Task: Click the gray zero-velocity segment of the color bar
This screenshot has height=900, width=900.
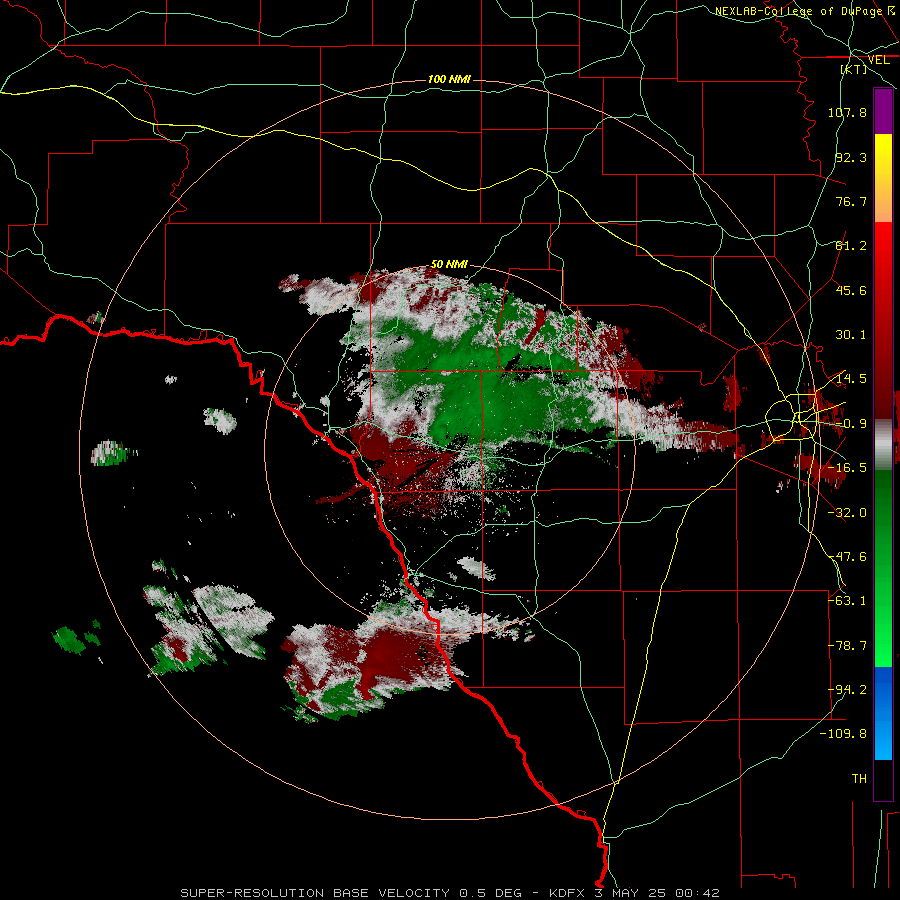Action: tap(883, 445)
